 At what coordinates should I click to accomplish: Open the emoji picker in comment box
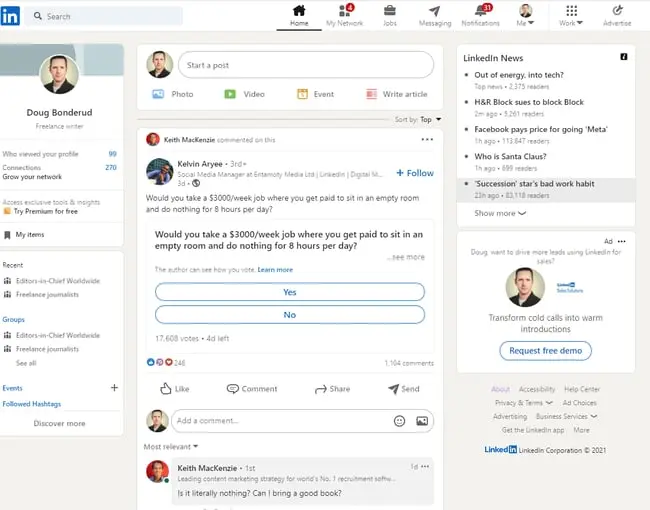click(399, 421)
